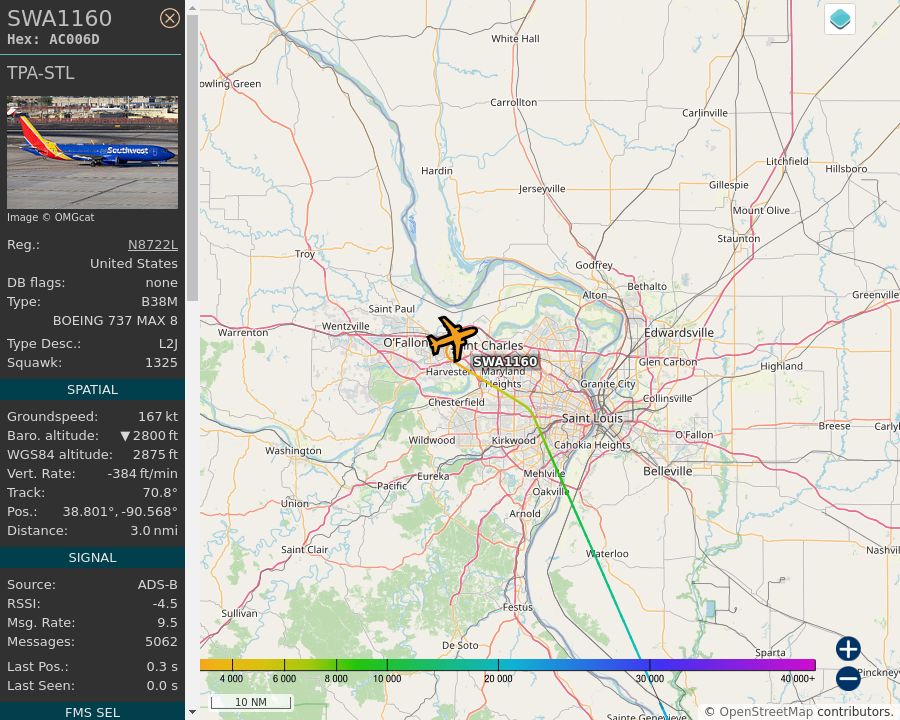This screenshot has height=720, width=900.
Task: Click the Highland map label
Action: (x=781, y=366)
